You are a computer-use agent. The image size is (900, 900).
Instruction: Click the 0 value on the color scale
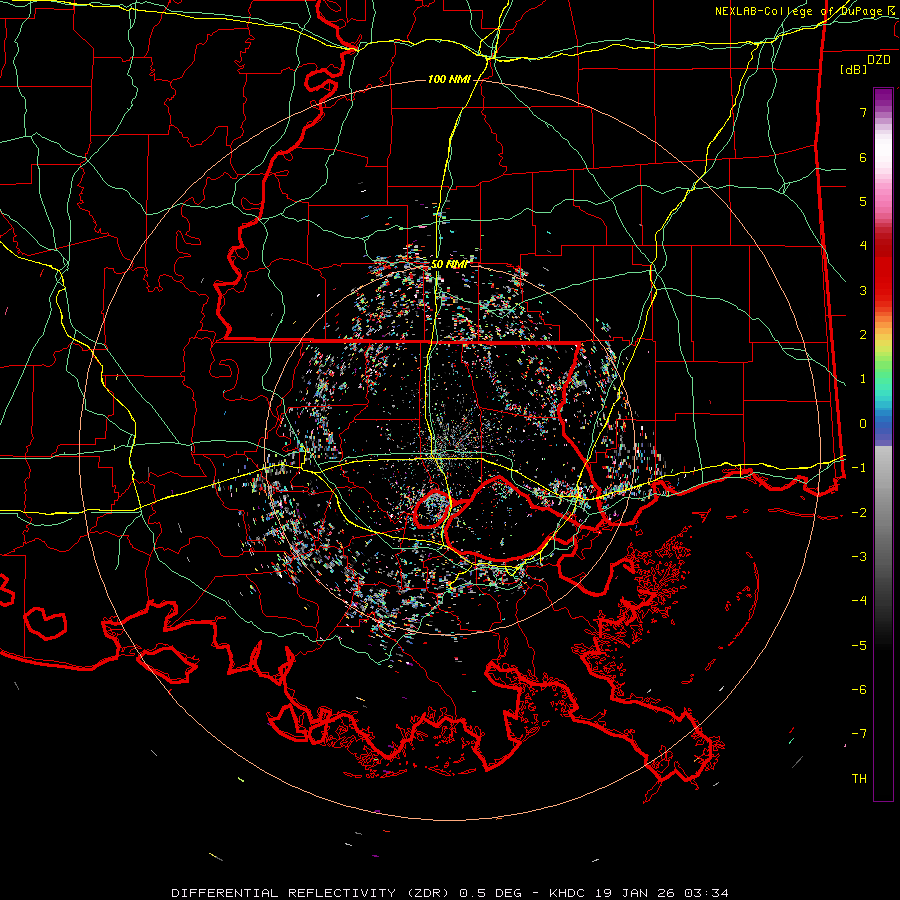pos(863,424)
